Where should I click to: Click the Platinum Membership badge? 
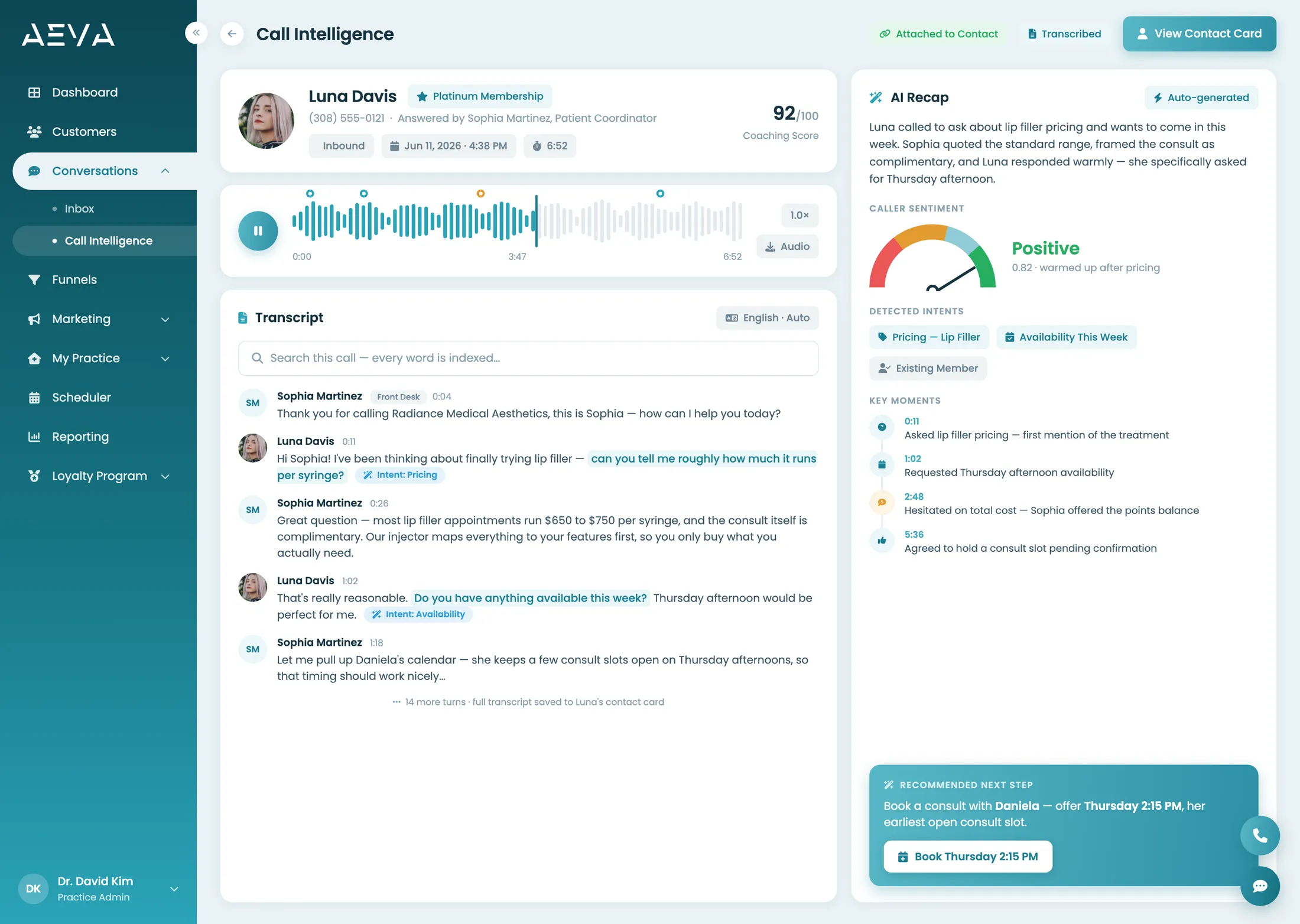pos(480,96)
